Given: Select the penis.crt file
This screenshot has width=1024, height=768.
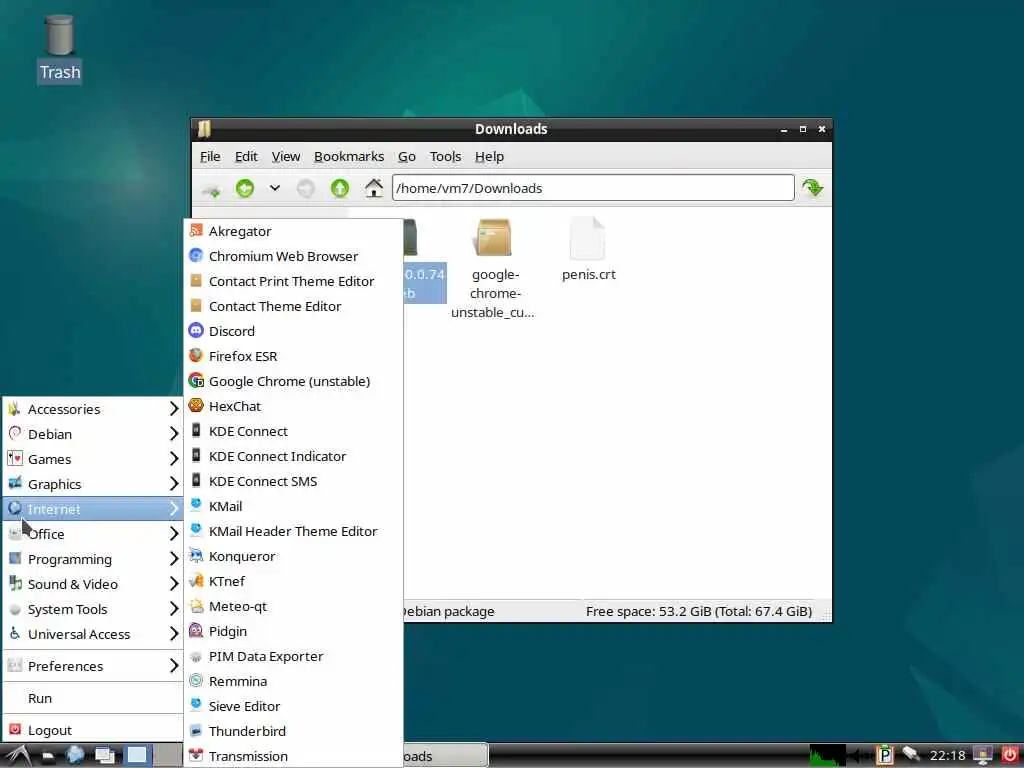Looking at the screenshot, I should (588, 249).
